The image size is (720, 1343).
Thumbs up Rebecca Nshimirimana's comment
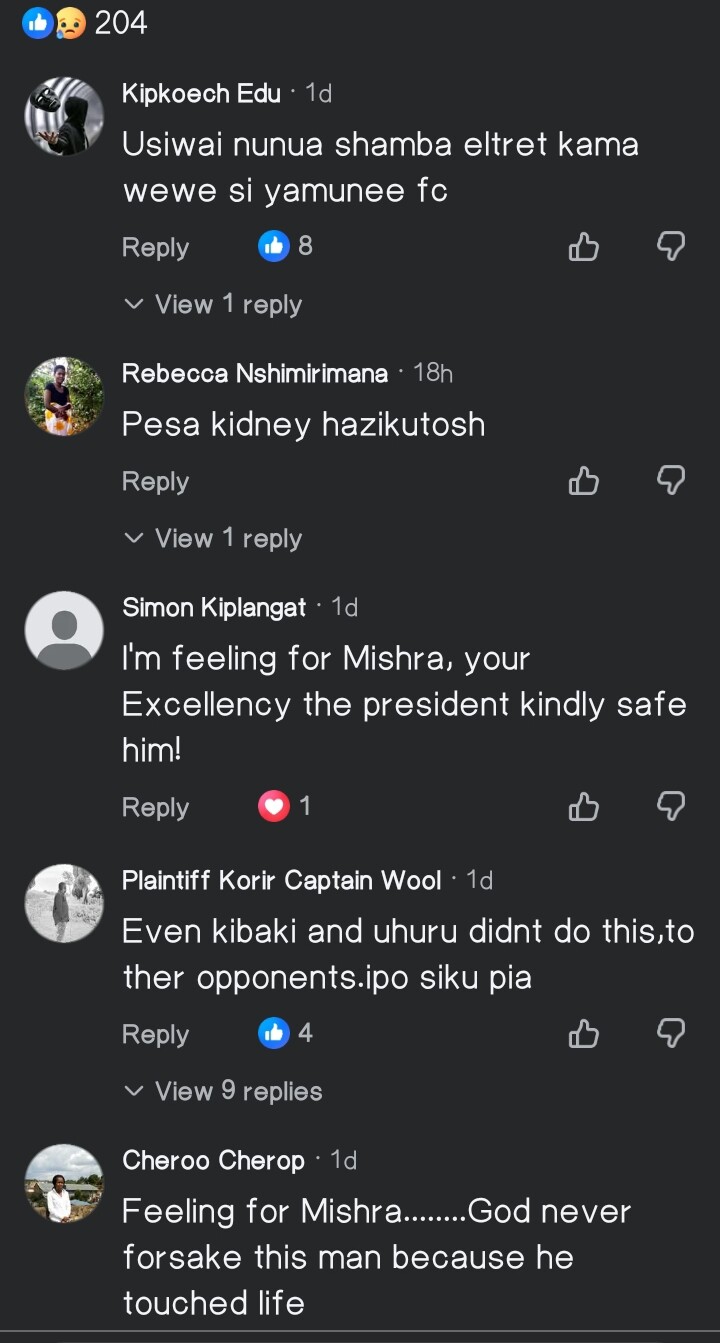coord(584,481)
